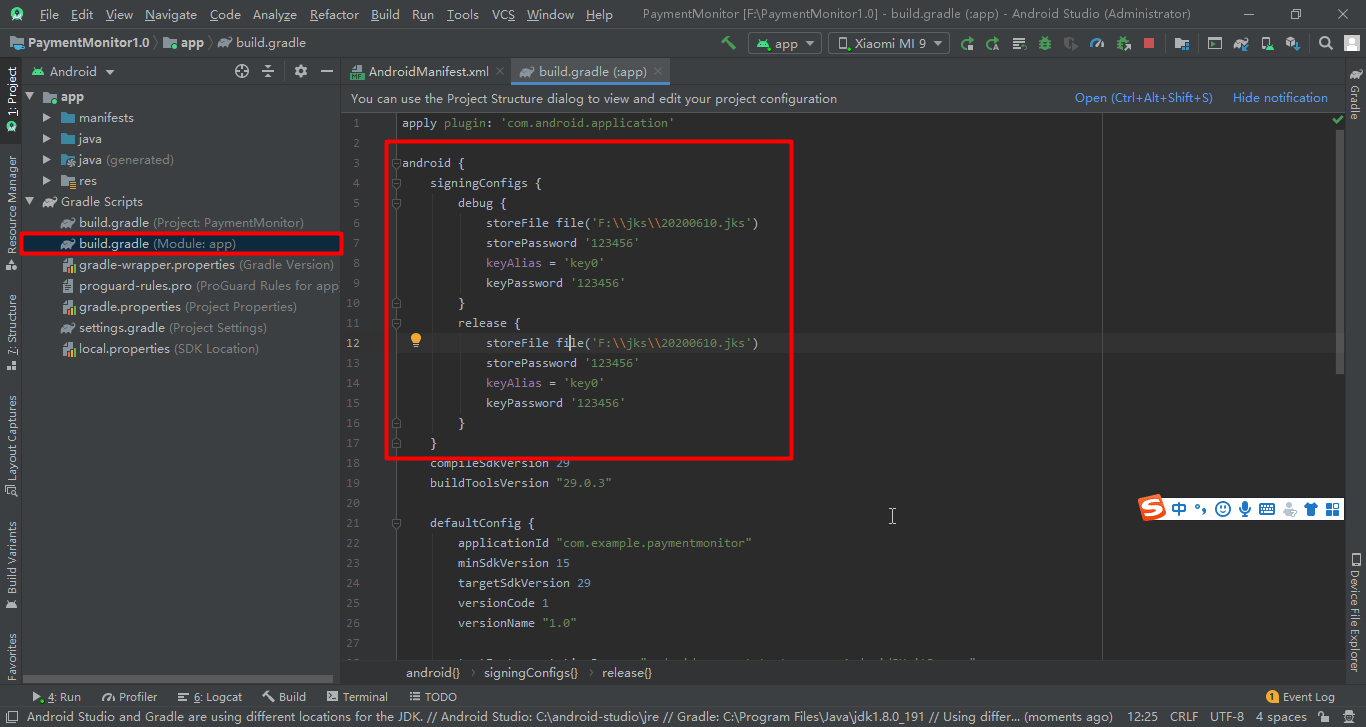Viewport: 1366px width, 727px height.
Task: Open the SDK Manager cube icon
Action: click(x=1293, y=43)
